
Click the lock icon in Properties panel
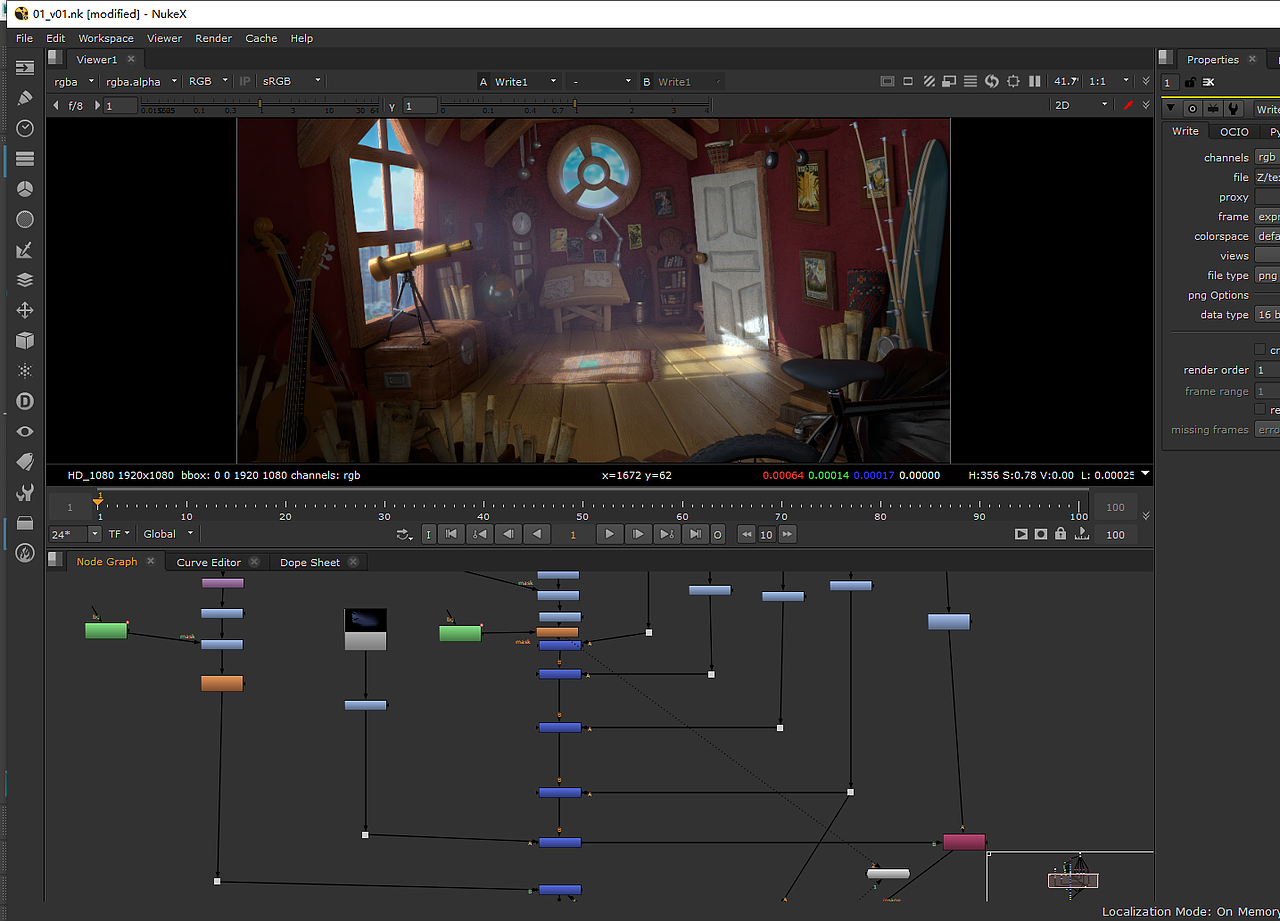tap(1190, 82)
